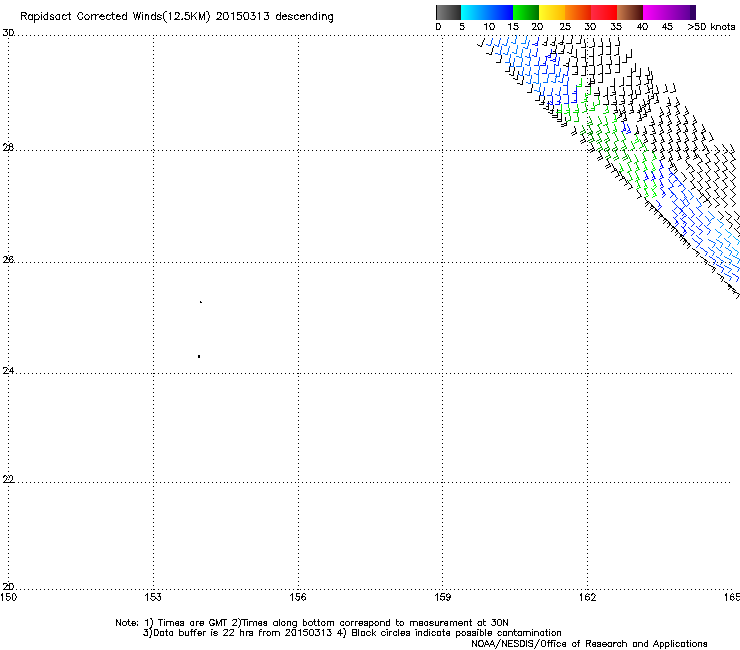The width and height of the screenshot is (740, 650).
Task: Click latitude label '26' on left axis
Action: point(8,260)
